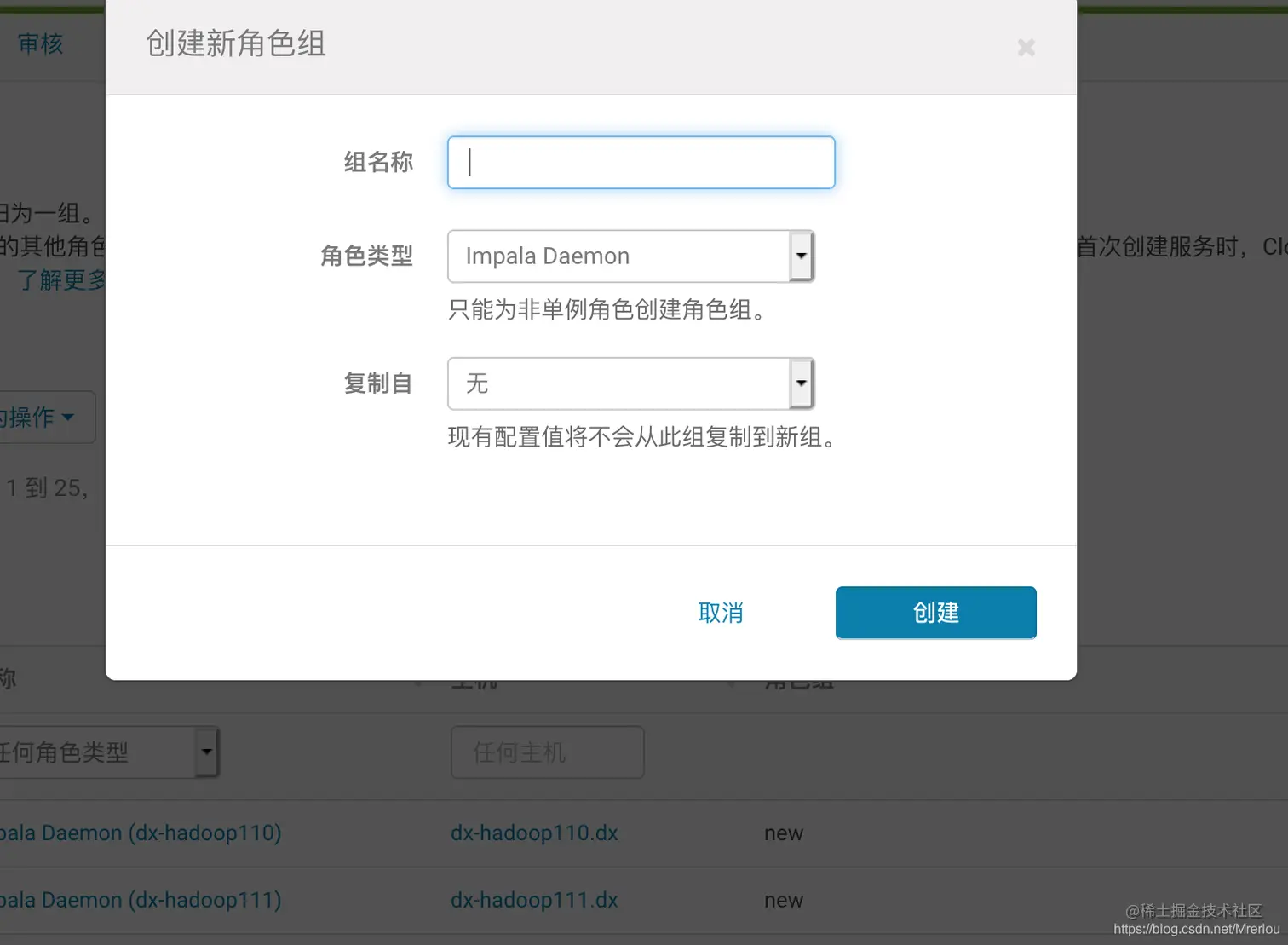Open host link dx-hadoop111.dx

click(534, 901)
